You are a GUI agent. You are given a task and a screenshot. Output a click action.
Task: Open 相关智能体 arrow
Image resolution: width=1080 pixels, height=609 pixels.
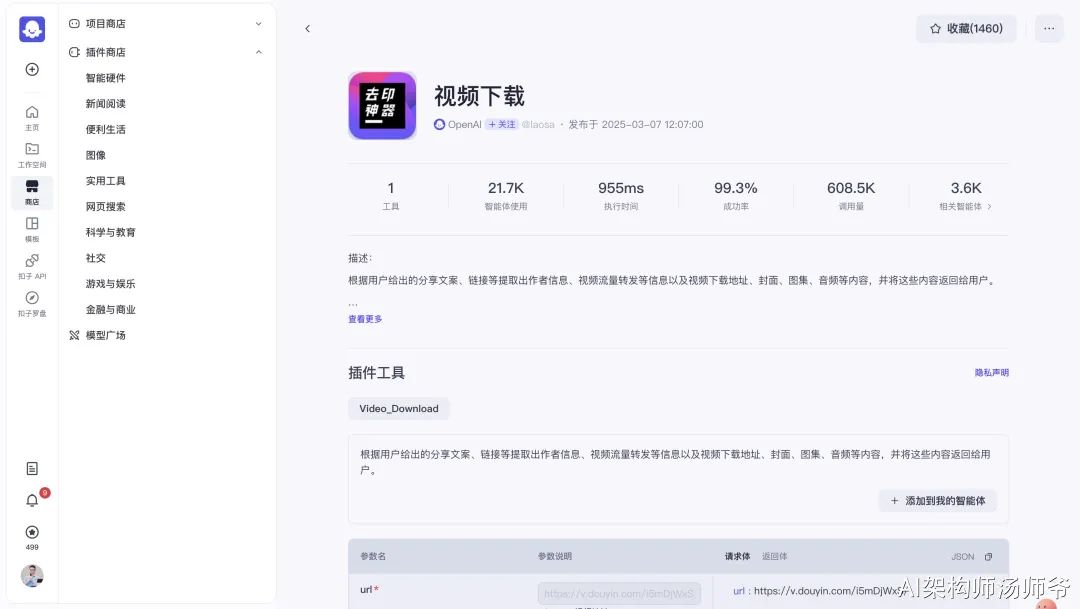click(990, 207)
